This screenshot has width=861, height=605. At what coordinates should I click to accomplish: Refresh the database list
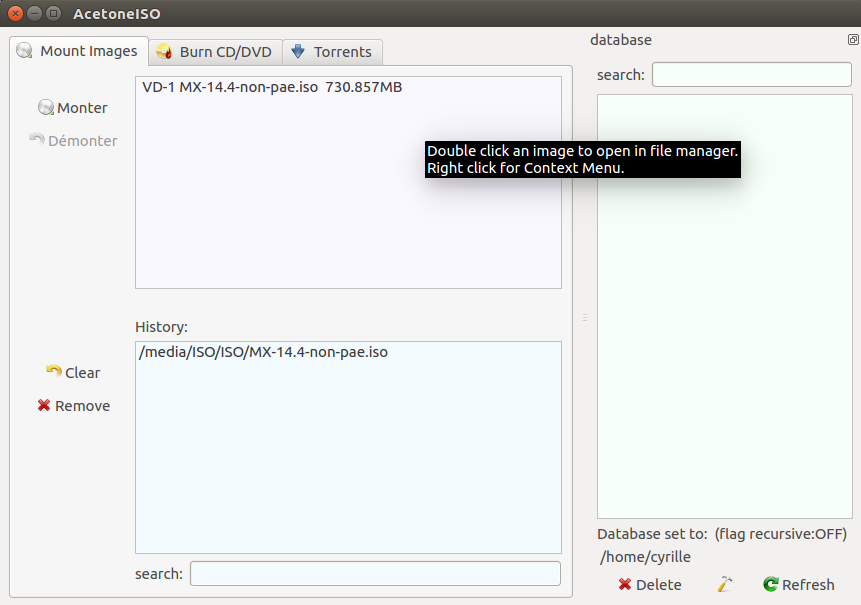click(799, 585)
